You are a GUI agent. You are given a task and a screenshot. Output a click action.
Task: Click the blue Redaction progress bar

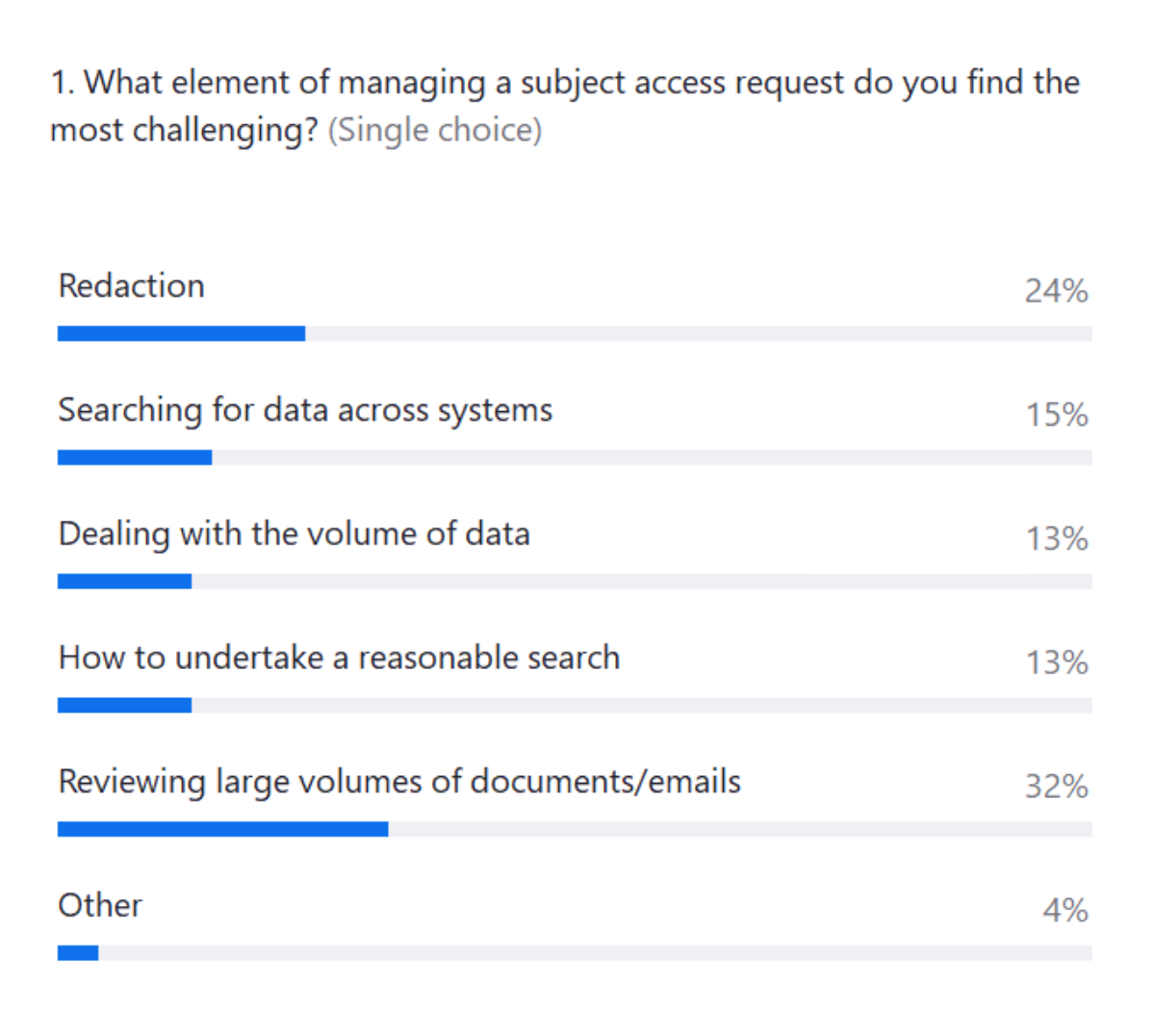click(x=181, y=334)
